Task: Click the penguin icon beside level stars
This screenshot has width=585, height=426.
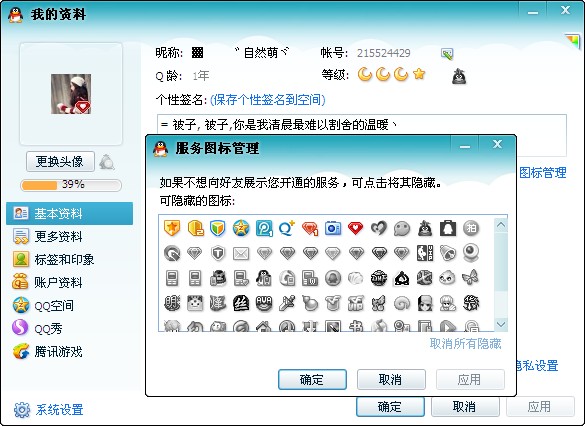Action: [x=459, y=76]
